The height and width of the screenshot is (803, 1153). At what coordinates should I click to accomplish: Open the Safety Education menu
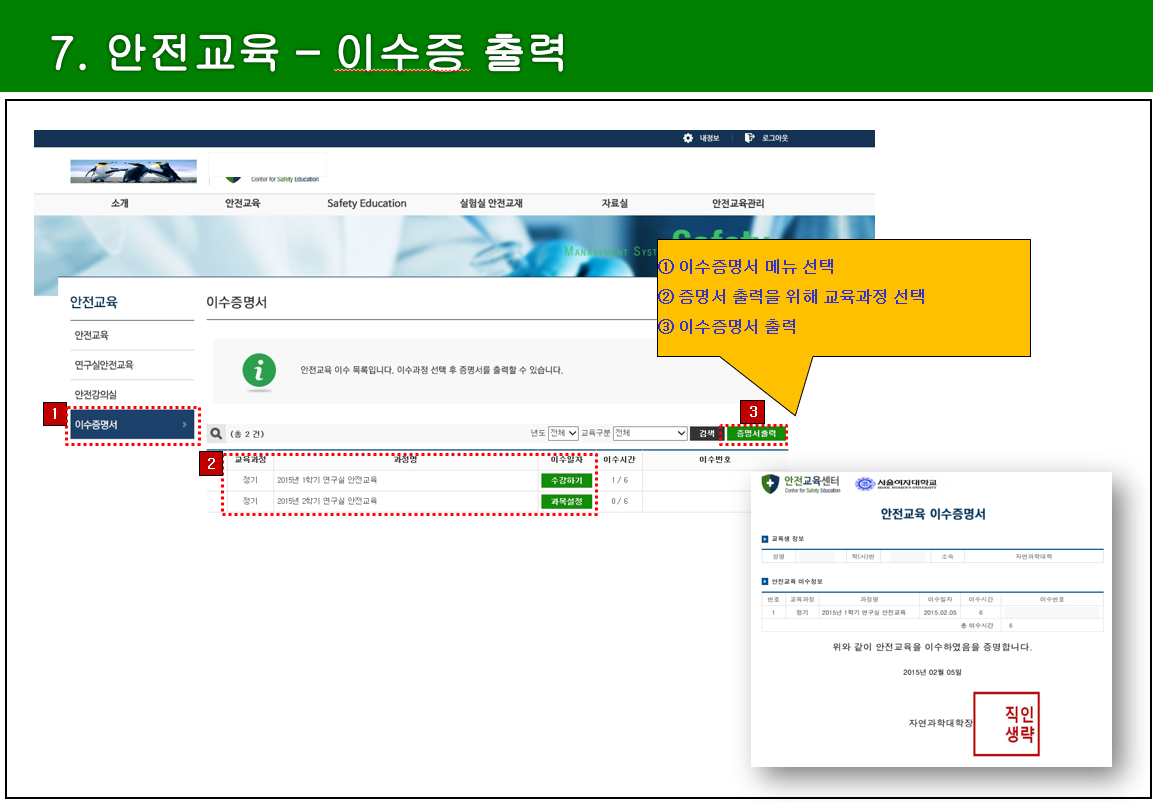click(x=367, y=204)
